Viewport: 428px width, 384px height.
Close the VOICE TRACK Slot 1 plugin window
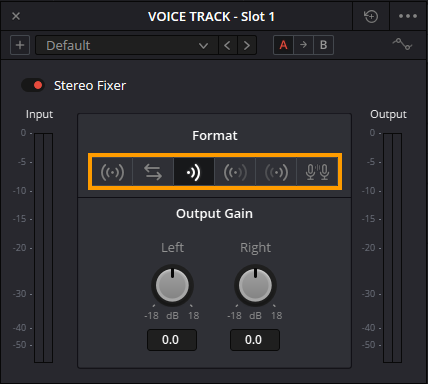pyautogui.click(x=16, y=16)
